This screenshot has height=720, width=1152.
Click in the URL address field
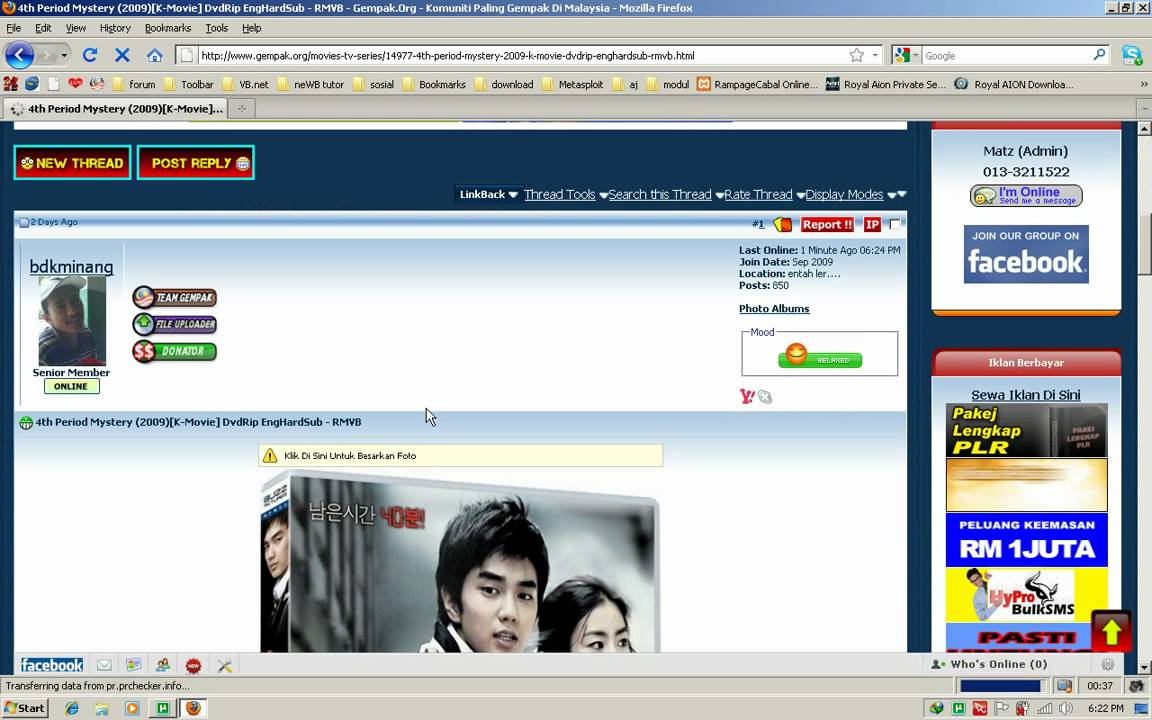point(520,55)
